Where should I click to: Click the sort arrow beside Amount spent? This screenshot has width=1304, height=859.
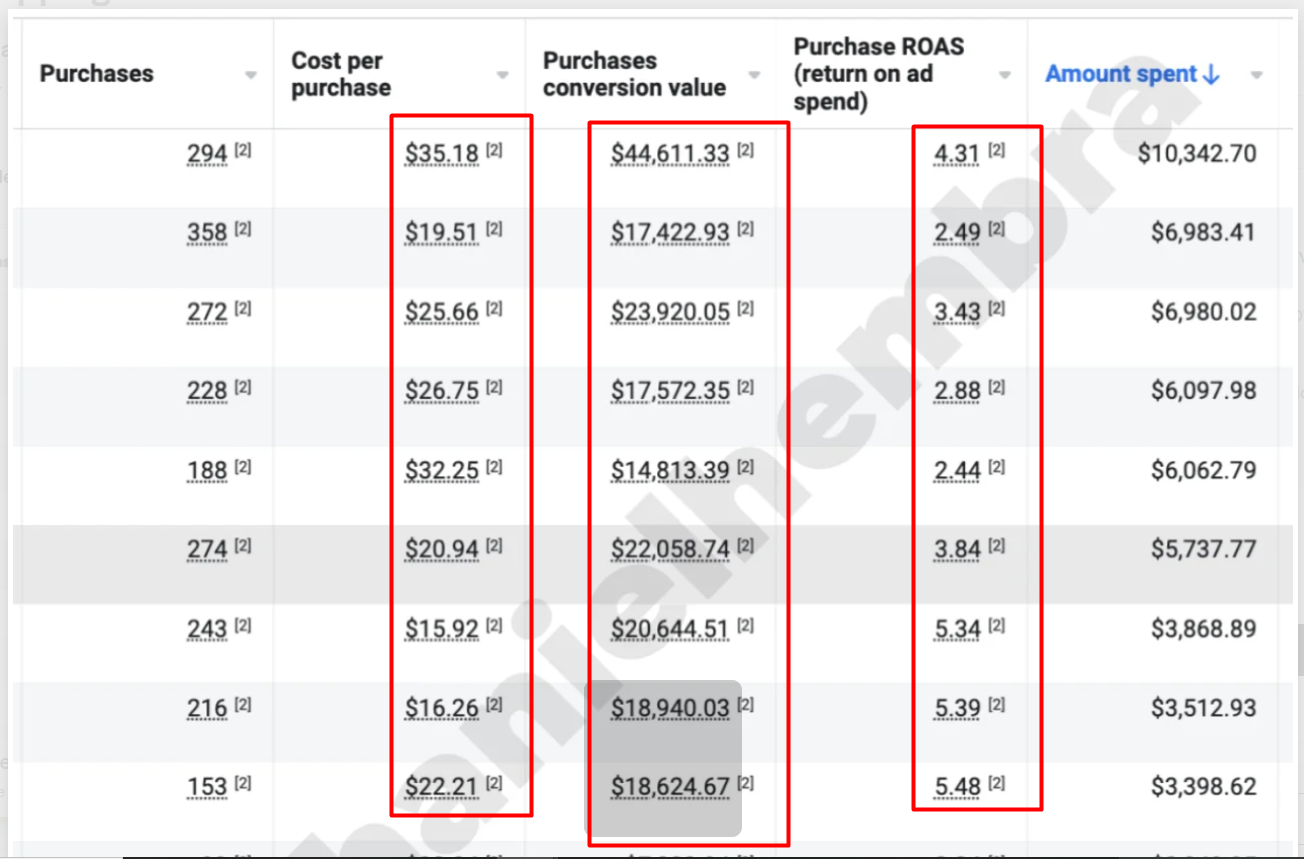[1212, 74]
